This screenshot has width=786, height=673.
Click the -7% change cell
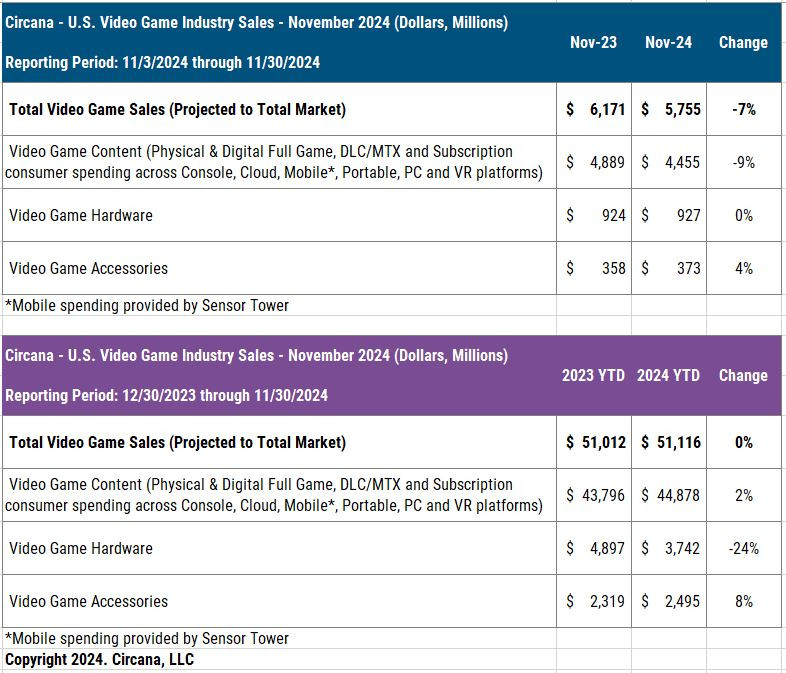pos(744,109)
